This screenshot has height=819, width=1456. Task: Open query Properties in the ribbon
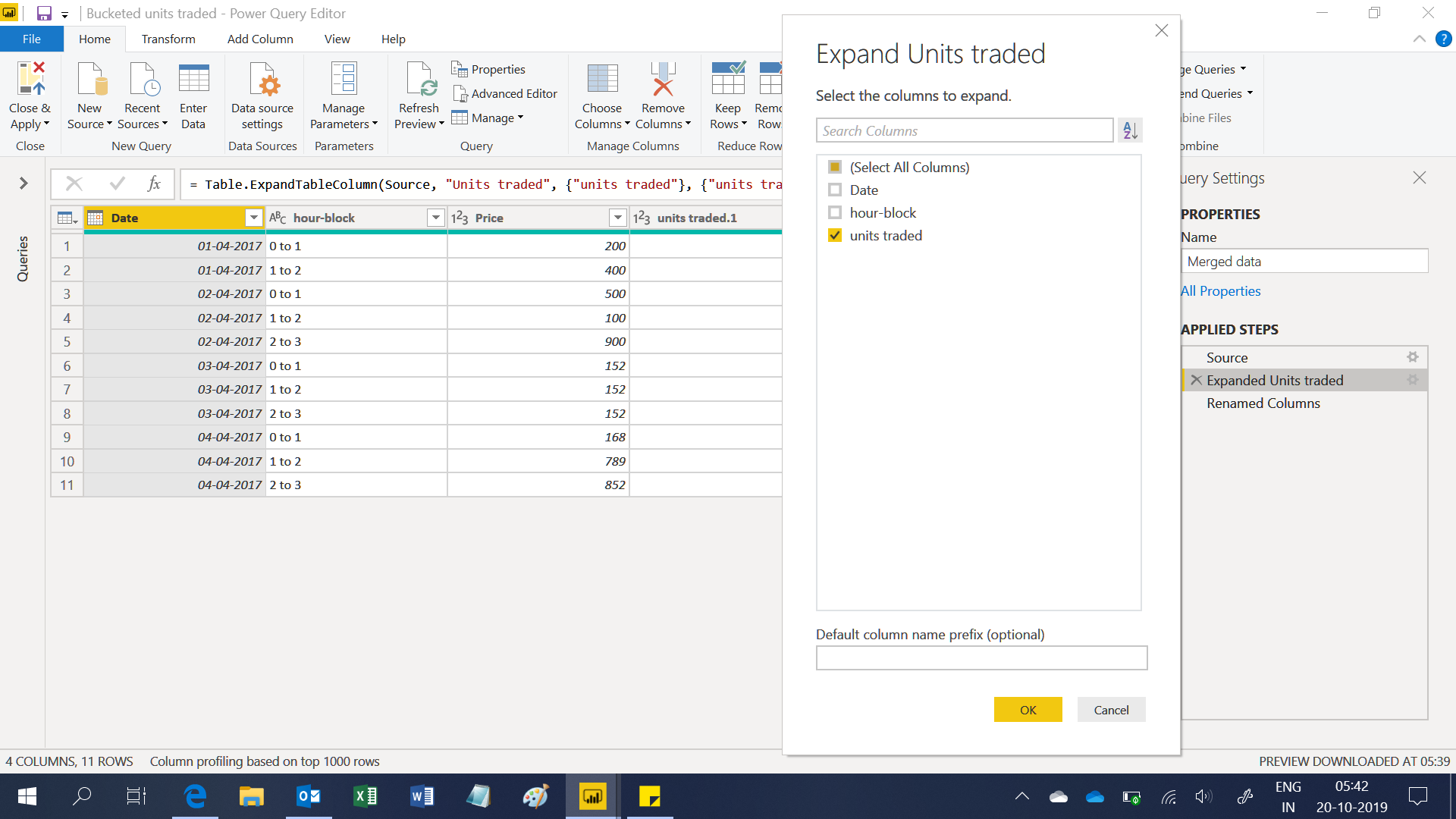click(x=488, y=69)
